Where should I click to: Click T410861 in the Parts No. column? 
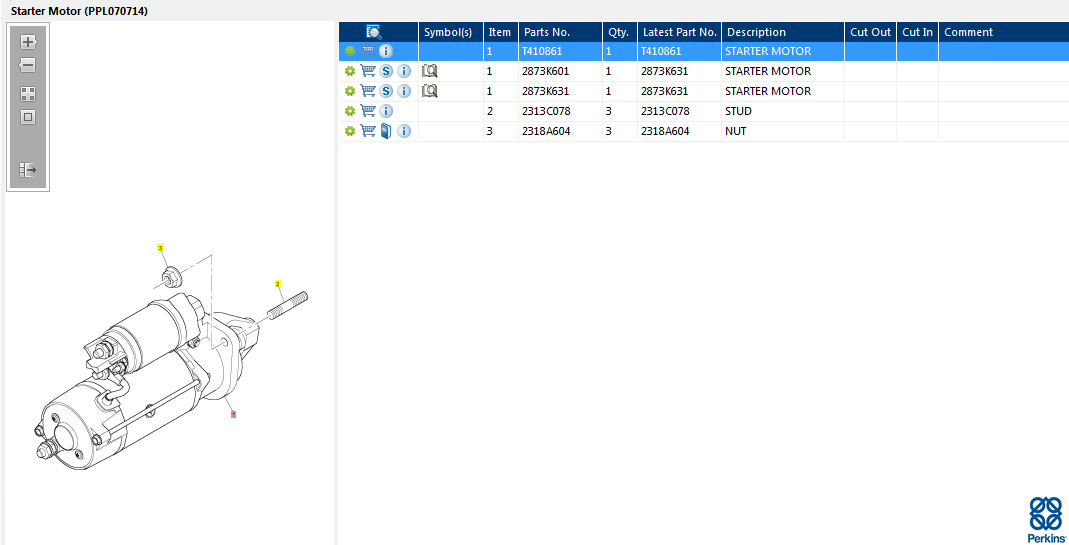coord(543,51)
